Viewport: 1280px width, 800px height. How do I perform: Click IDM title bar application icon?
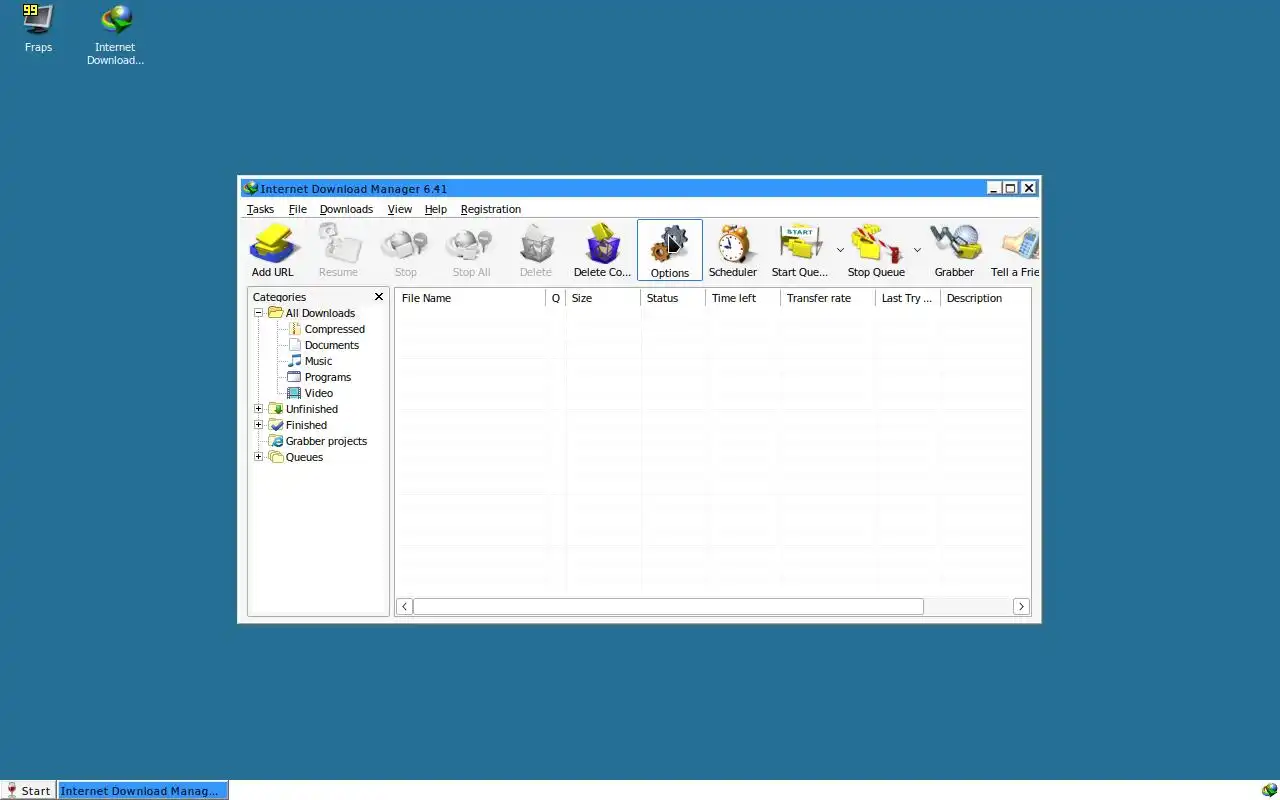tap(250, 188)
